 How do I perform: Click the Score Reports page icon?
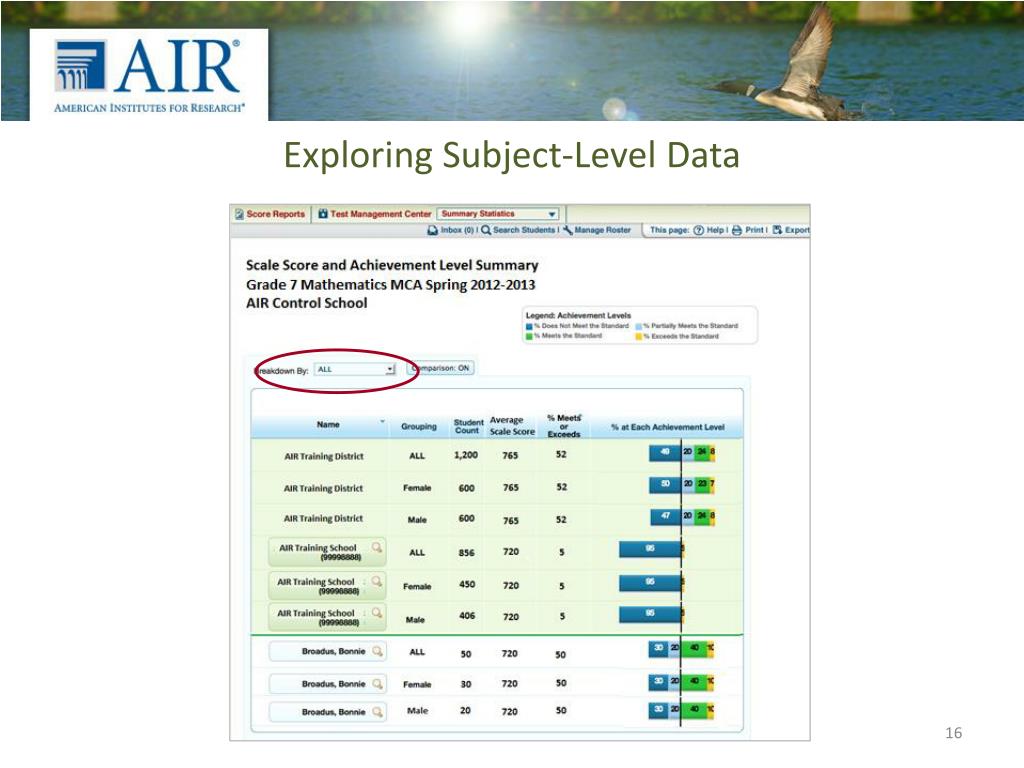(239, 214)
